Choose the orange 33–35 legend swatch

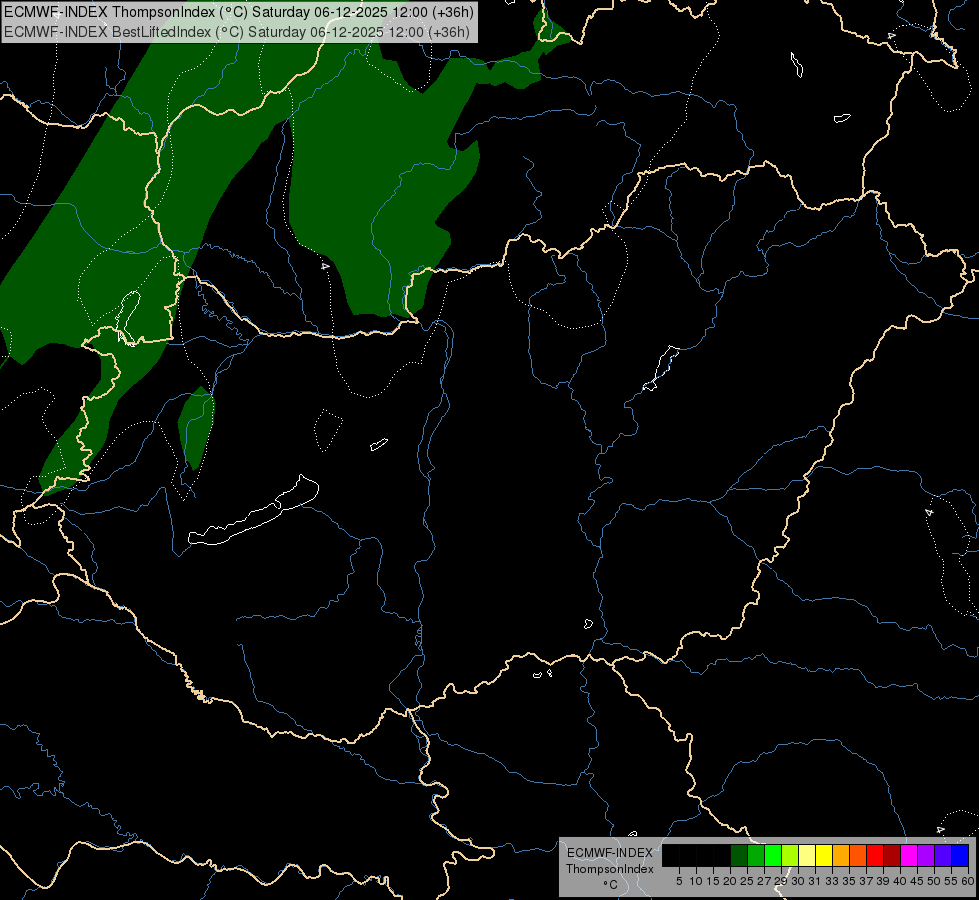coord(841,855)
